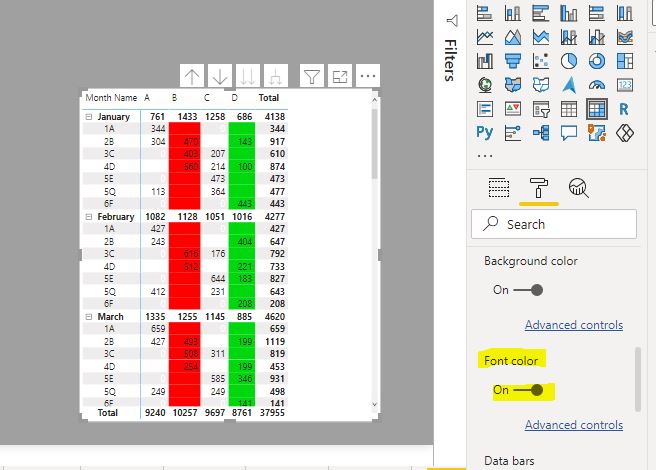
Task: Select the Scatter chart visual
Action: coord(541,61)
